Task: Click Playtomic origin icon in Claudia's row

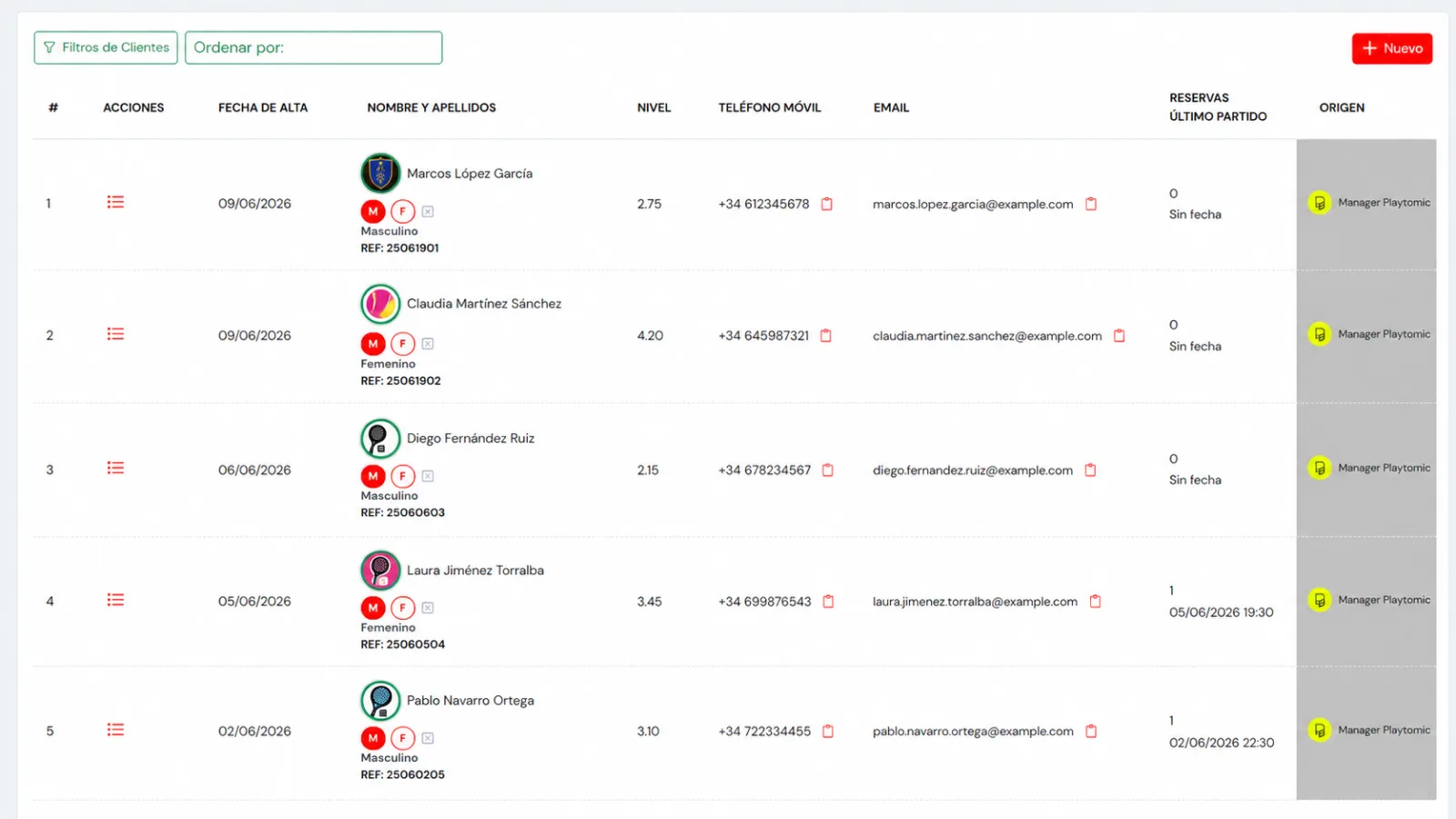Action: 1319,334
